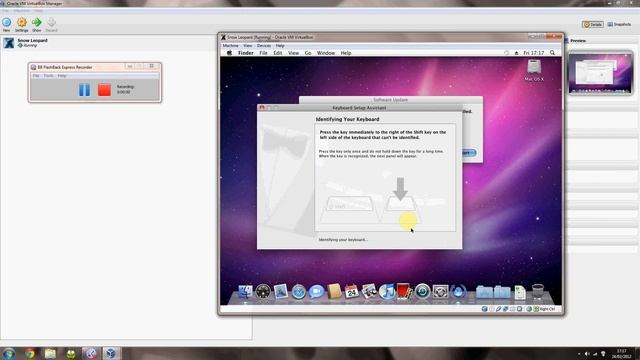The height and width of the screenshot is (360, 640).
Task: Open Address Book from the dock
Action: pyautogui.click(x=334, y=291)
